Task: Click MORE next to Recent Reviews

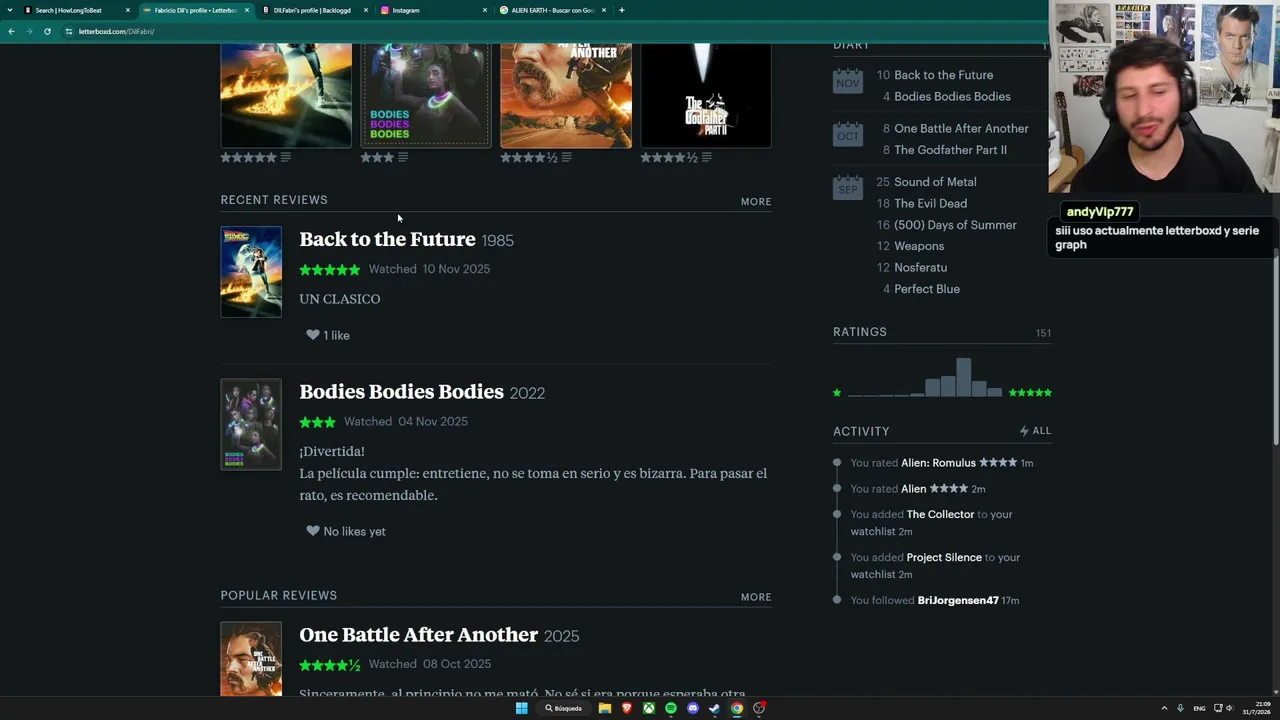Action: (x=756, y=201)
